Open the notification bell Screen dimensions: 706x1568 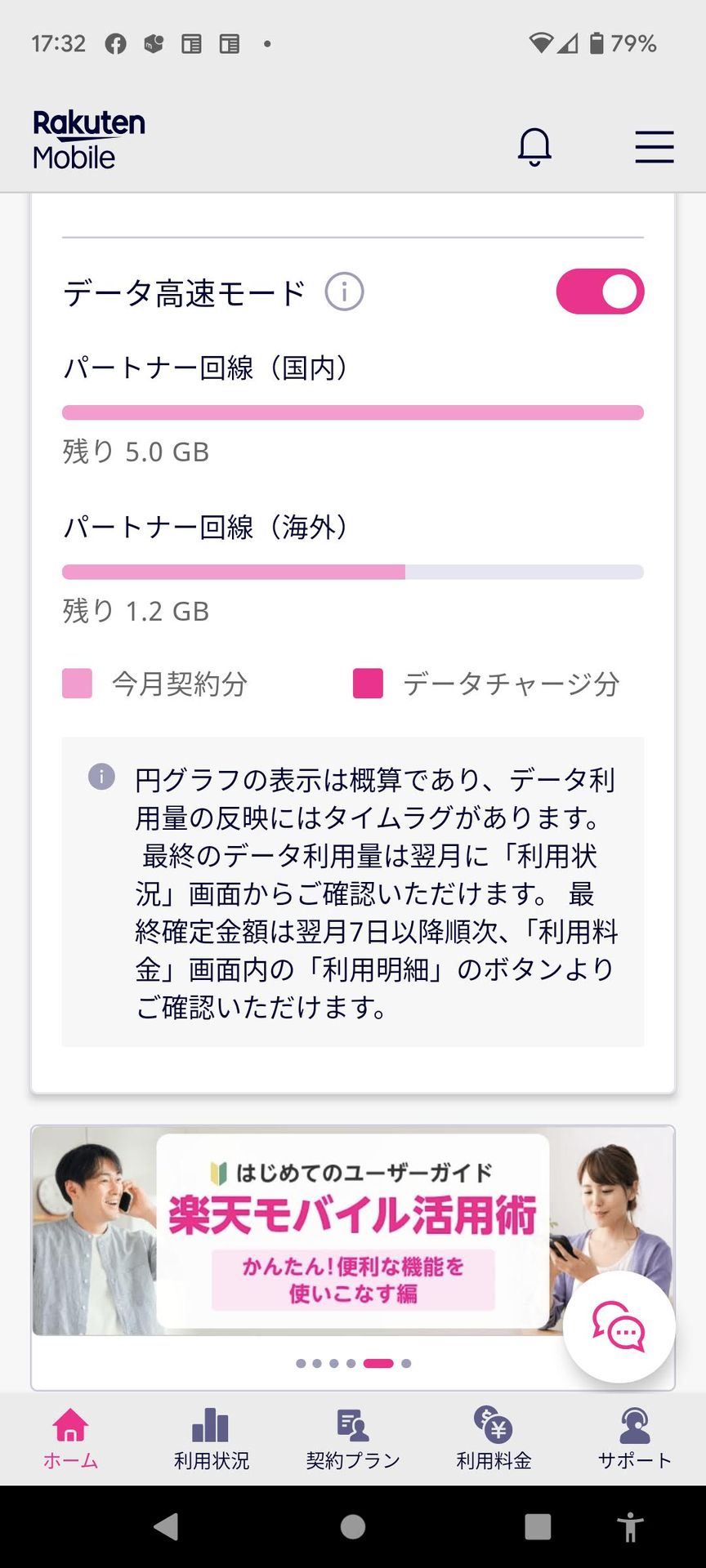click(x=536, y=147)
